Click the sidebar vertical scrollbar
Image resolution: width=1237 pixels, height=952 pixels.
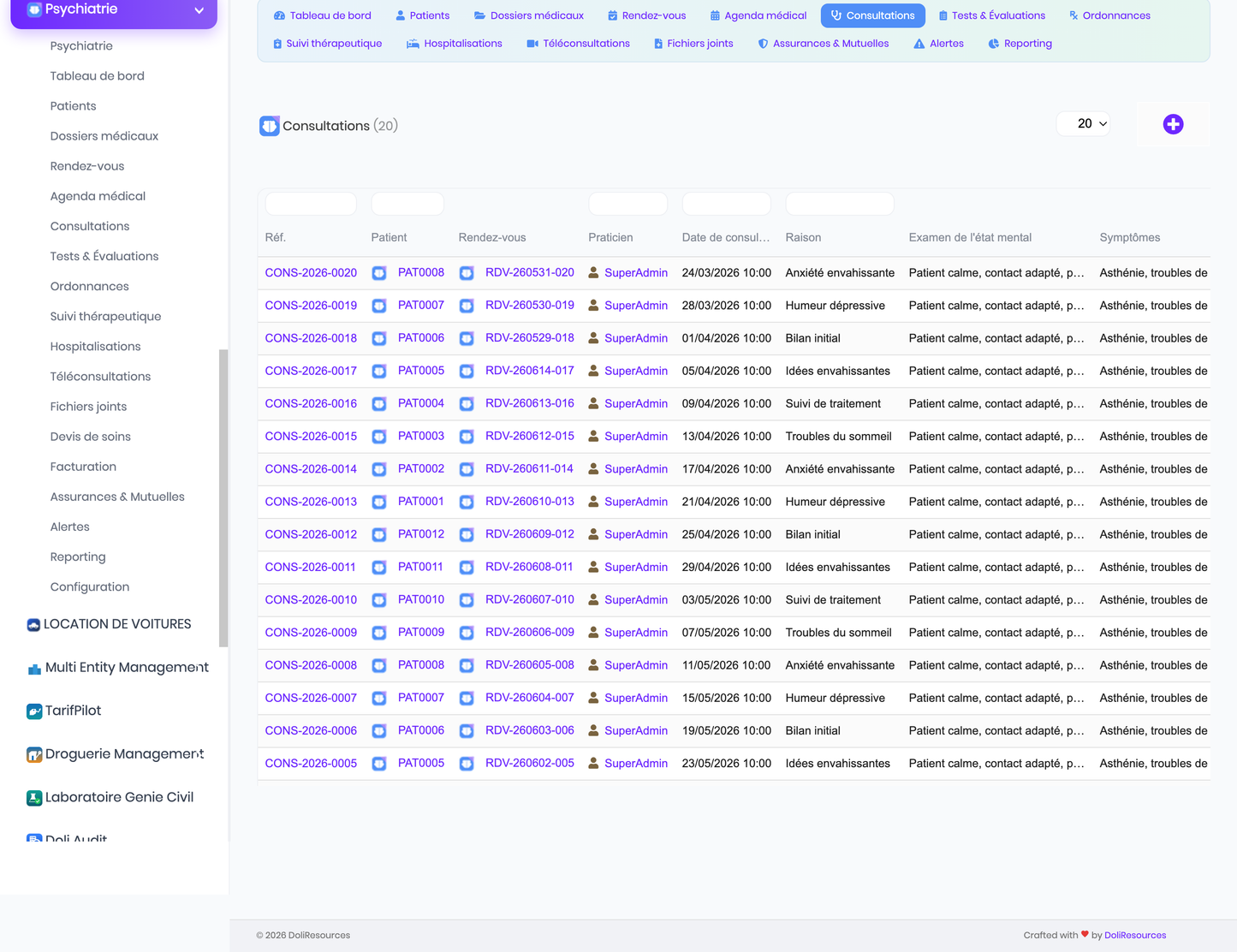coord(223,497)
